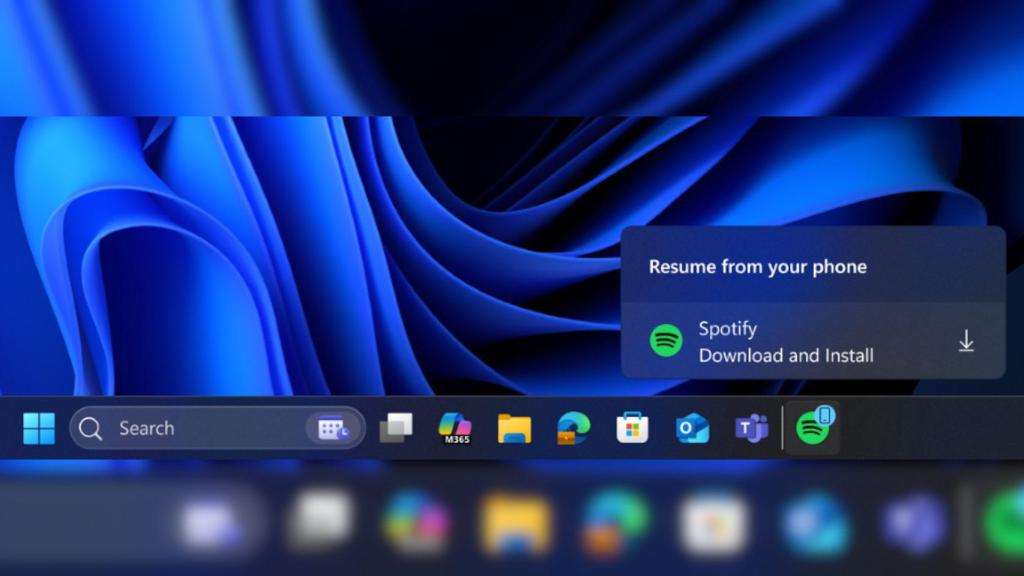Viewport: 1024px width, 576px height.
Task: Open the Windows Start menu
Action: coord(39,428)
